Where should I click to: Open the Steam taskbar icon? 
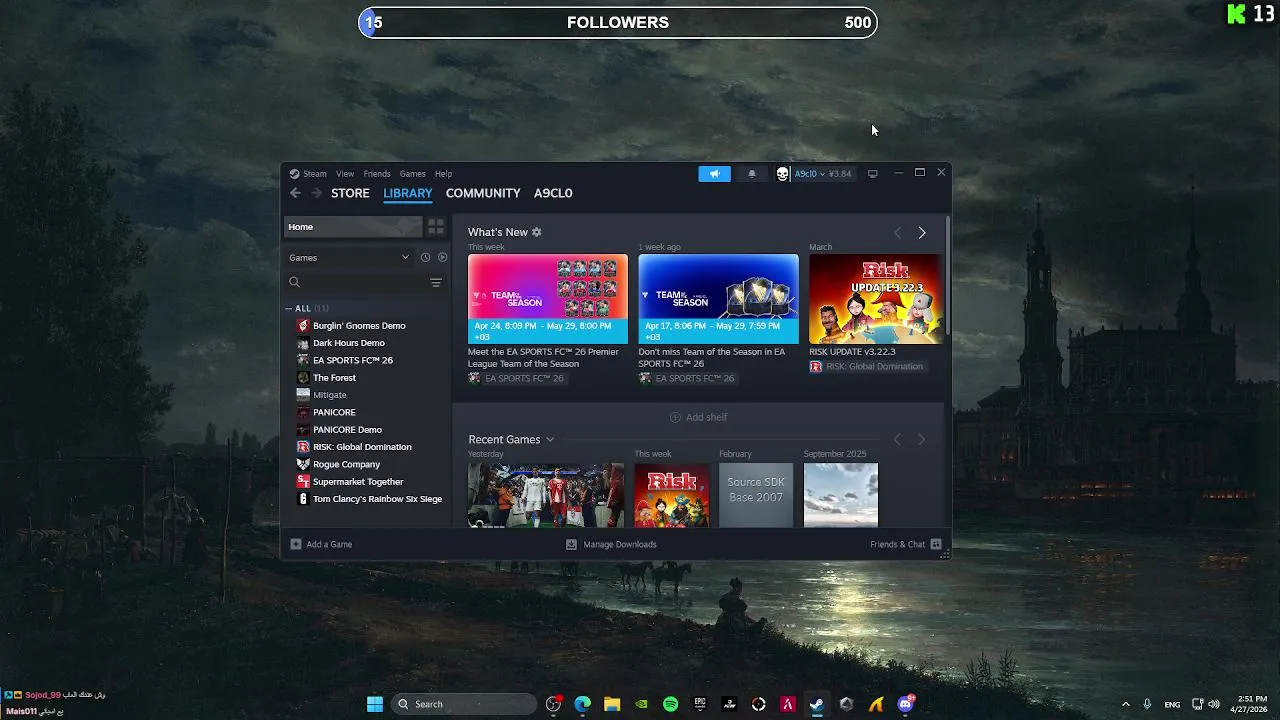click(x=817, y=704)
